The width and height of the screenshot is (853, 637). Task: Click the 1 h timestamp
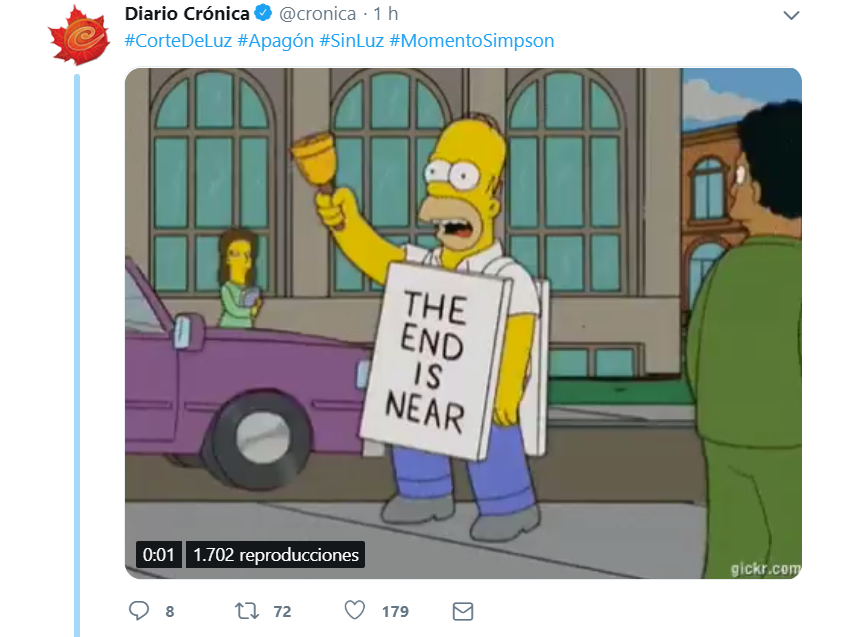[x=386, y=14]
